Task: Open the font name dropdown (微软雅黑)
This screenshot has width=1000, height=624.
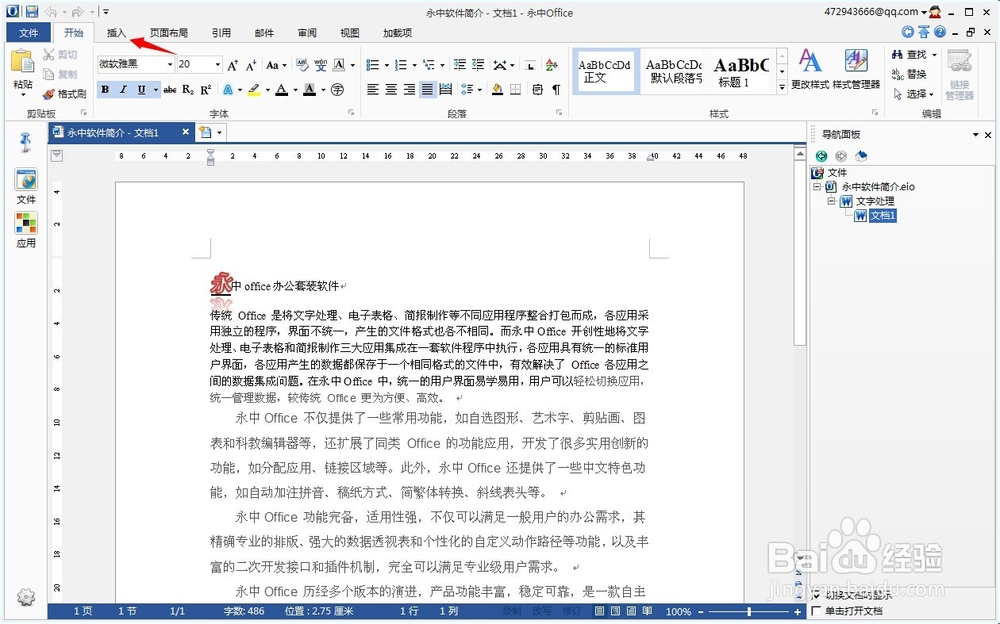Action: tap(170, 64)
